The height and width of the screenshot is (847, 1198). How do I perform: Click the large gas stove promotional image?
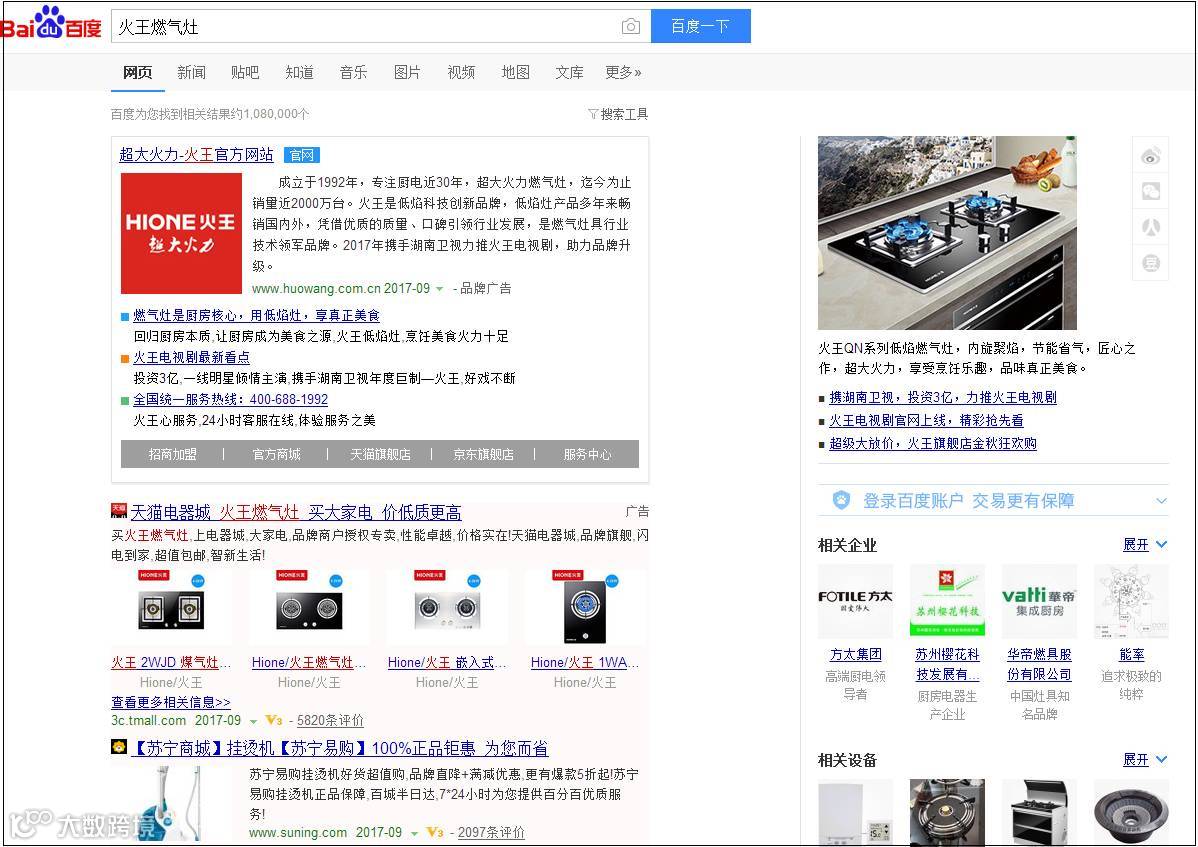click(947, 233)
